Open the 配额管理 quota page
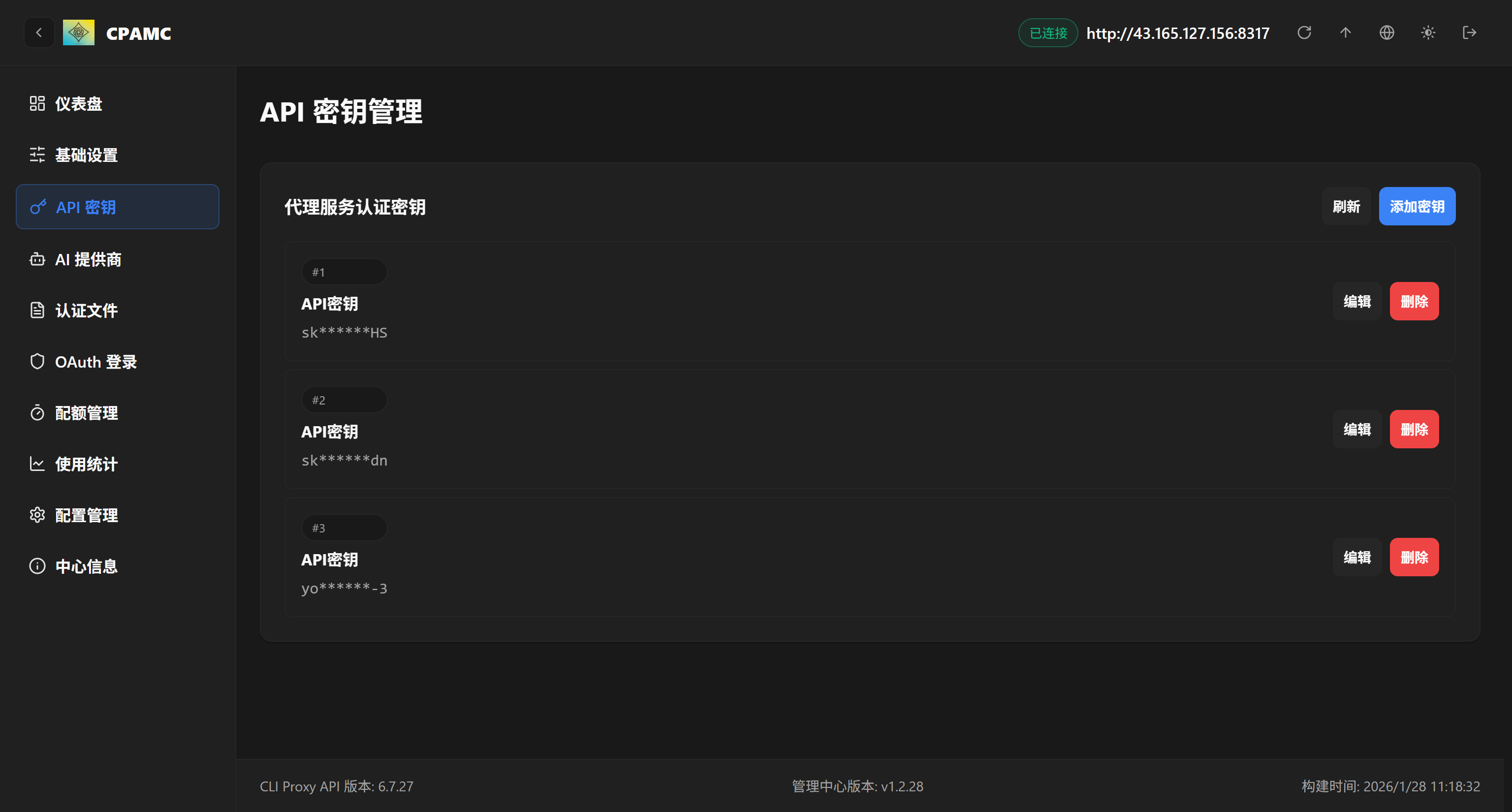The height and width of the screenshot is (812, 1512). pos(86,412)
